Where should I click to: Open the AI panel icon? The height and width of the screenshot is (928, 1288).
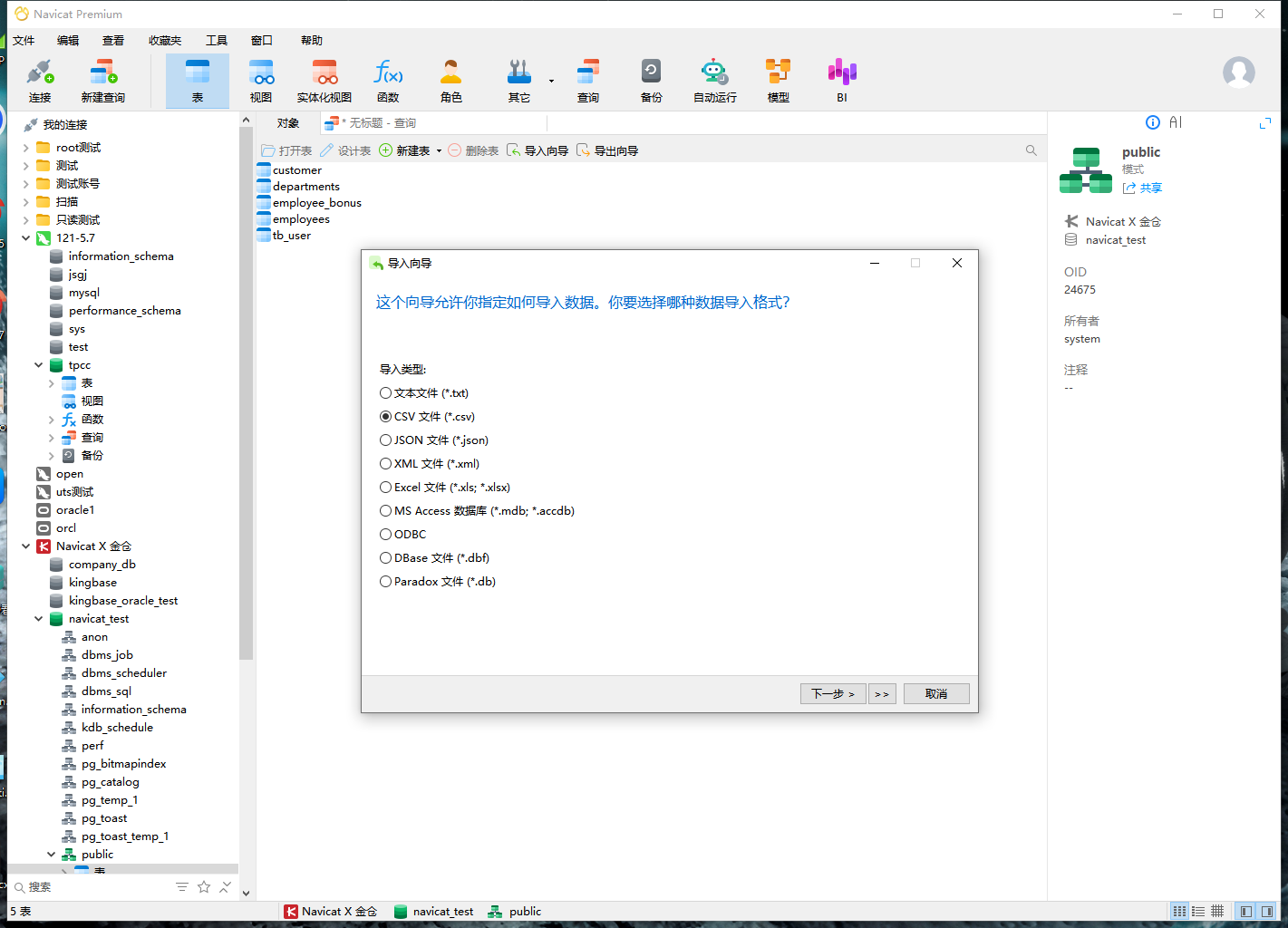tap(1176, 122)
